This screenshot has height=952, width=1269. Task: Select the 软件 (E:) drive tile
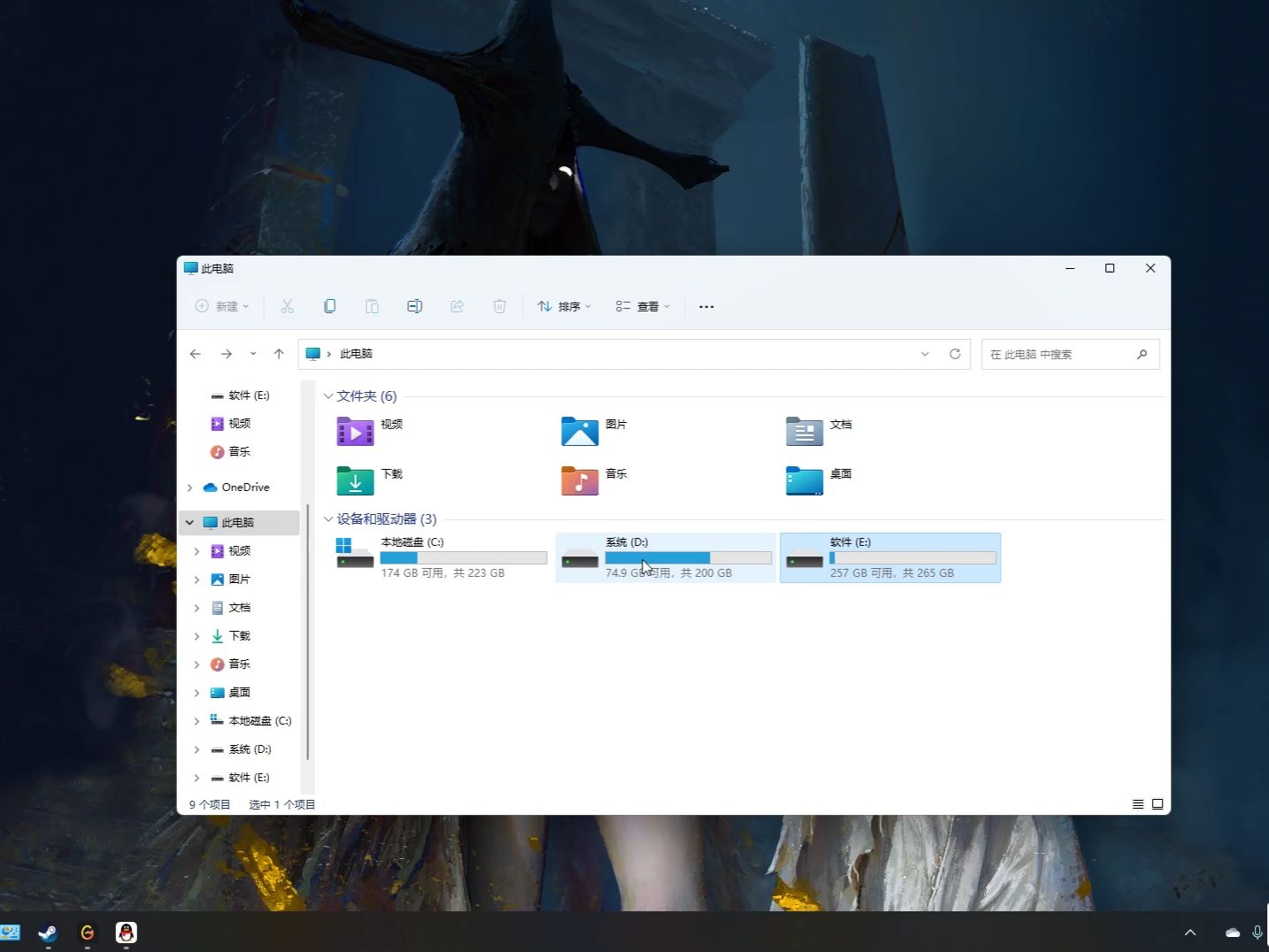click(x=890, y=557)
